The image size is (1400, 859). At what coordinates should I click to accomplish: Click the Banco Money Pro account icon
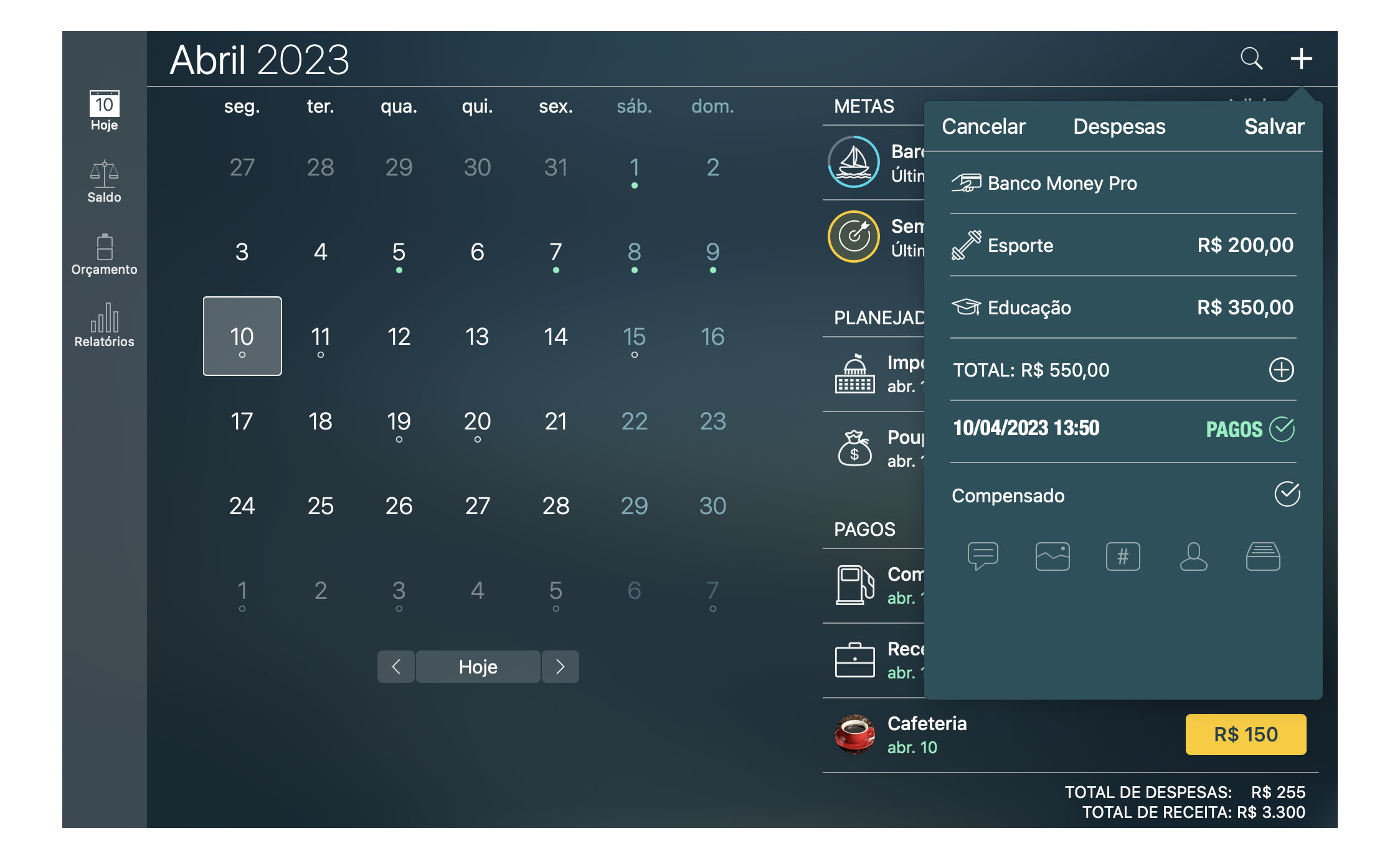[966, 183]
